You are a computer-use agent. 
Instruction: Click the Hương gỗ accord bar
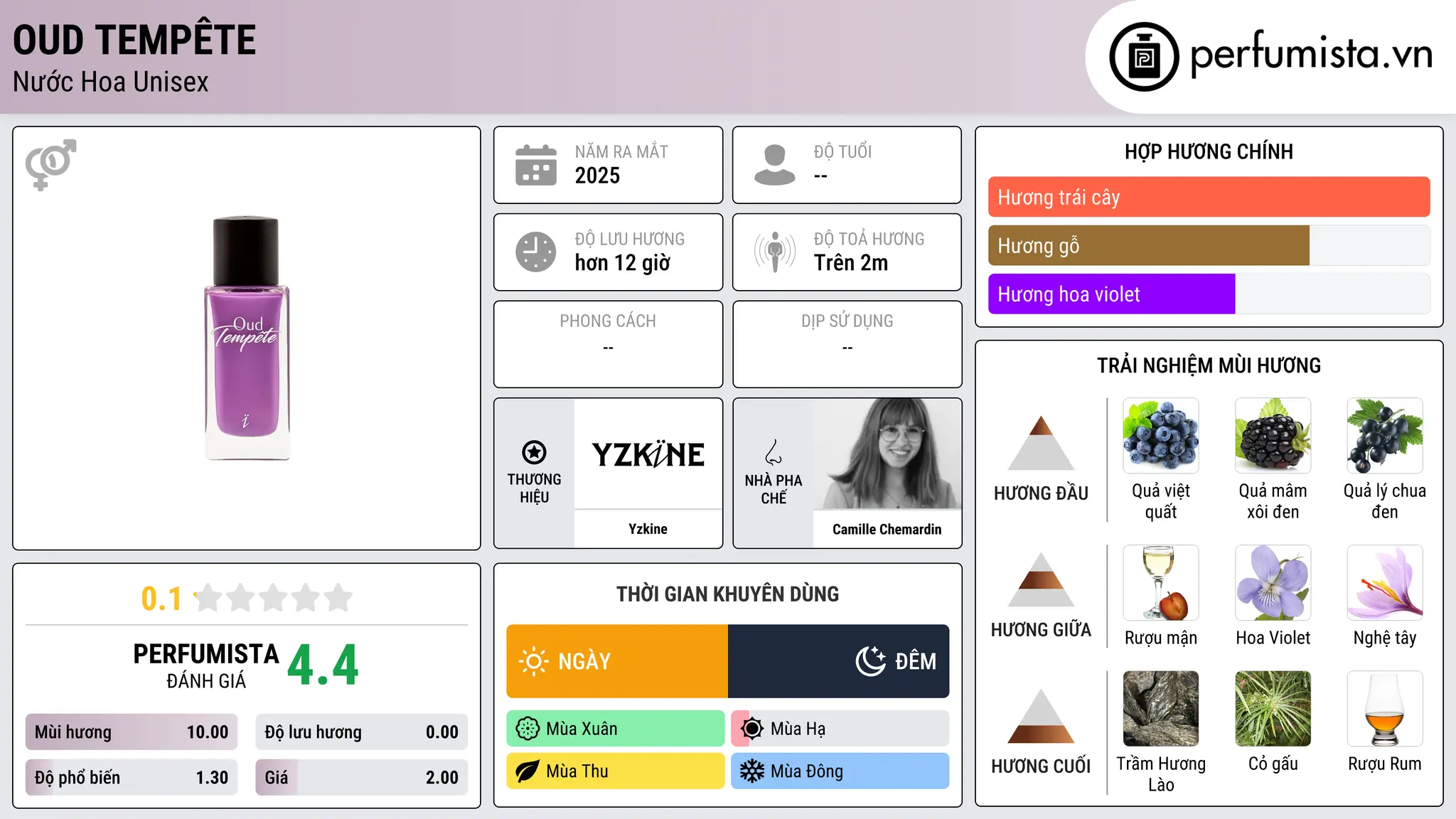tap(1209, 245)
